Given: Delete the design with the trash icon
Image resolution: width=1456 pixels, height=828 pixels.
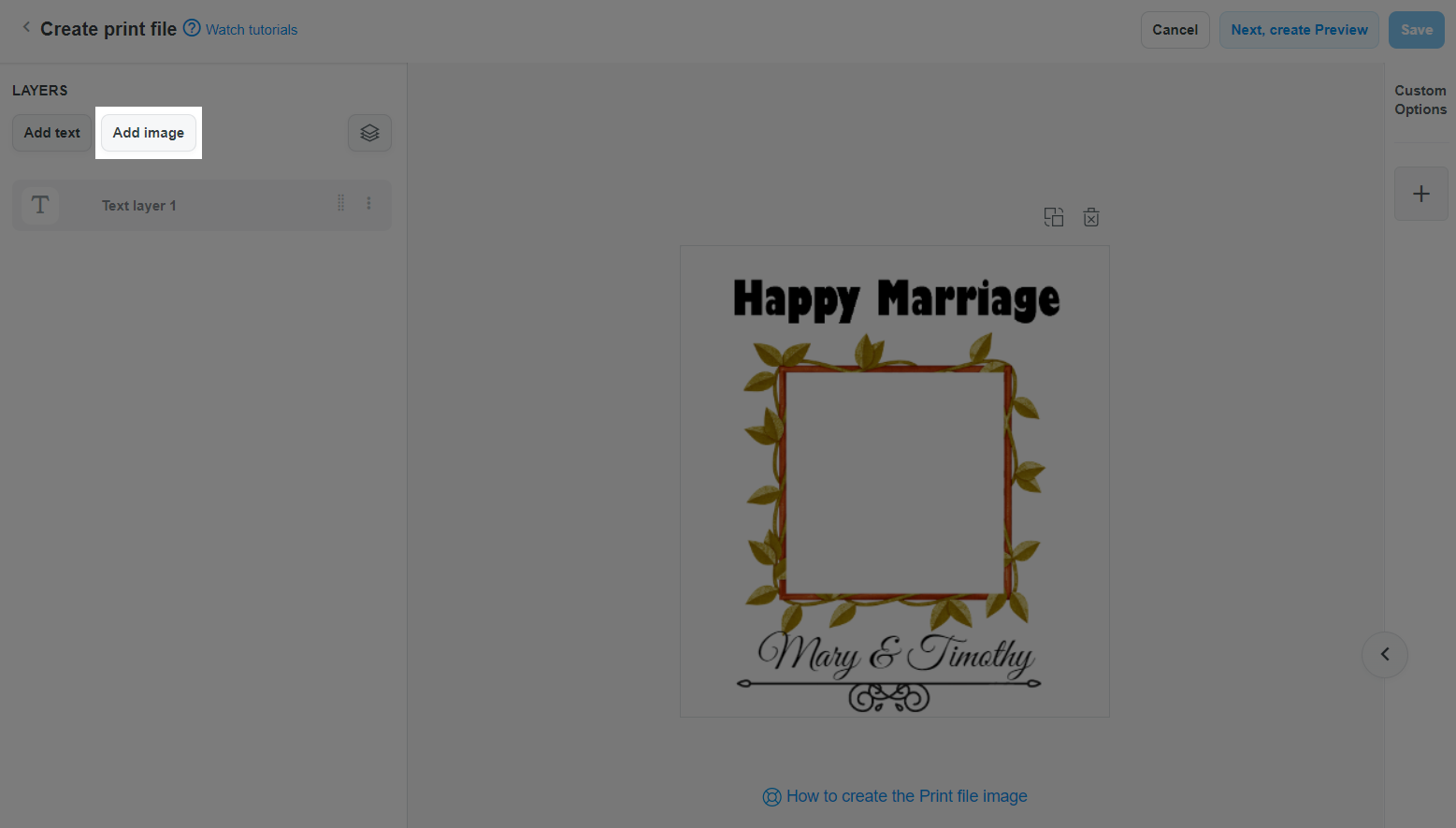Looking at the screenshot, I should (1091, 217).
